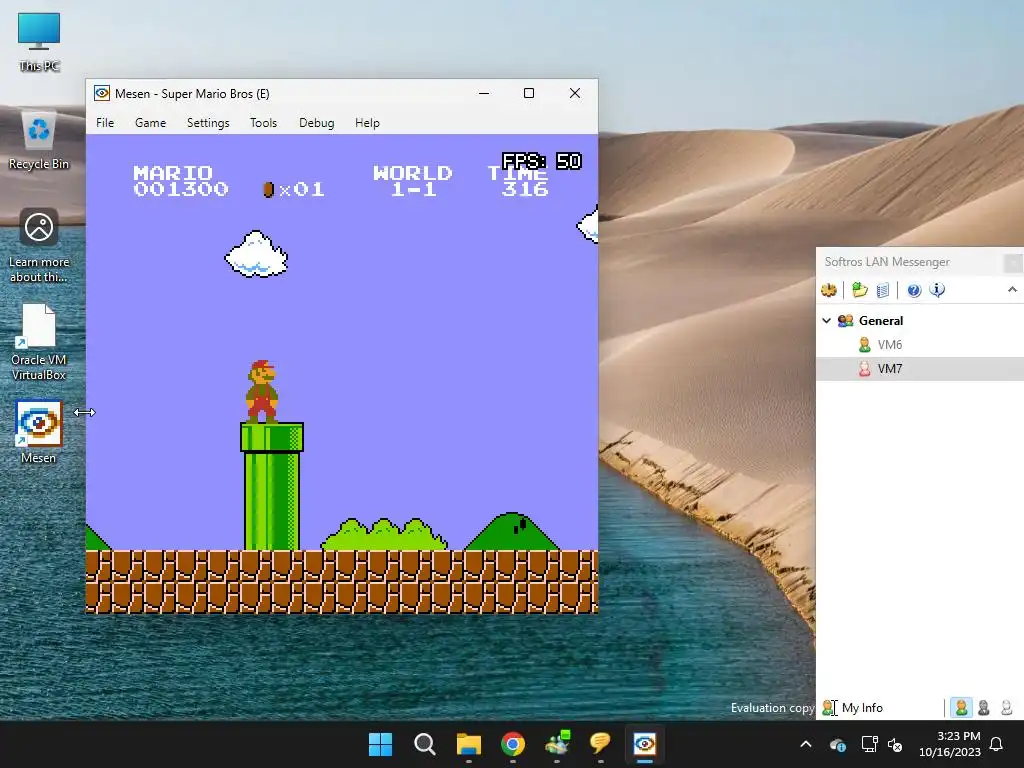Click the network monitor tray icon
The height and width of the screenshot is (768, 1024).
[x=869, y=744]
